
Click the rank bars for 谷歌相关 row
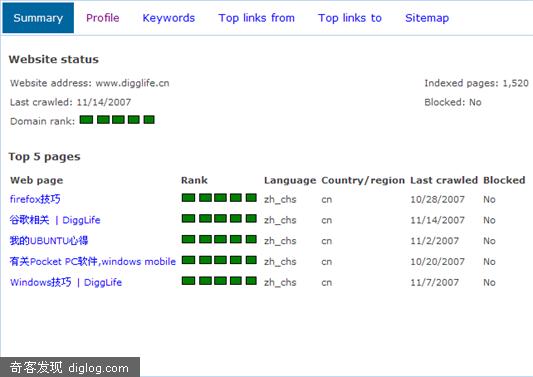pos(219,218)
